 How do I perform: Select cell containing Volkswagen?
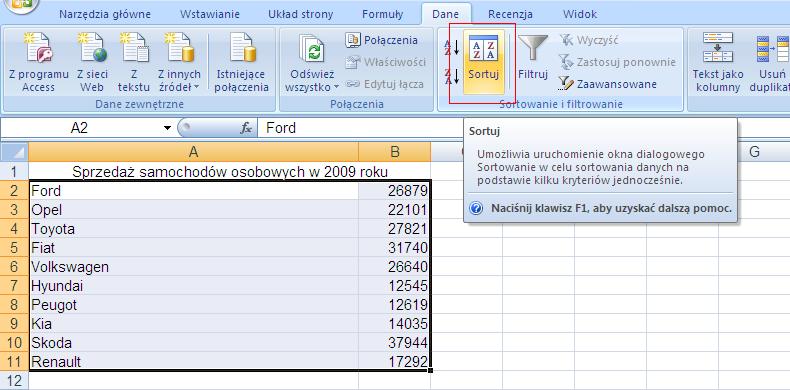[194, 267]
